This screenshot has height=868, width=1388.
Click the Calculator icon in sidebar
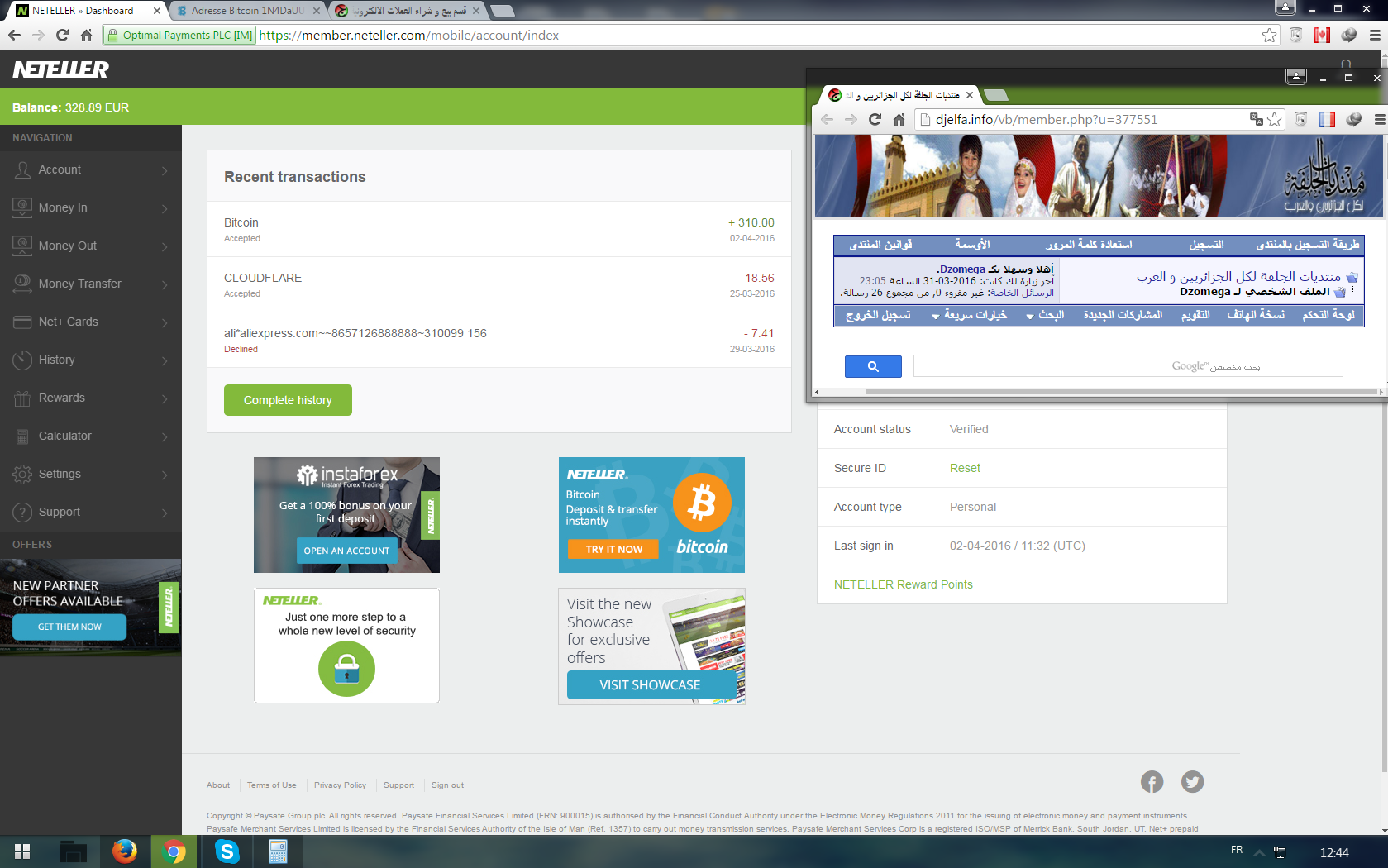(x=22, y=436)
